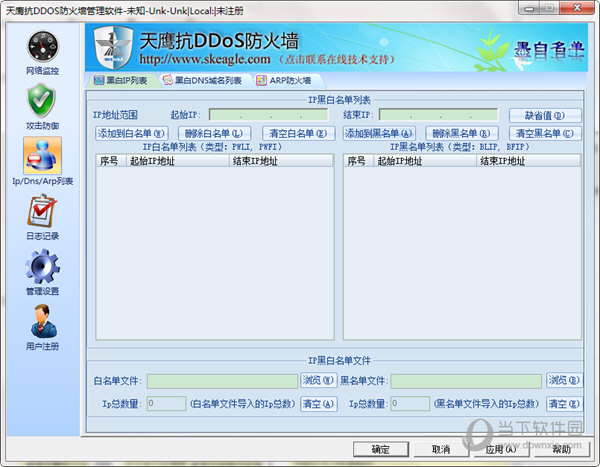Close the firewall window
The width and height of the screenshot is (600, 467).
click(x=577, y=8)
